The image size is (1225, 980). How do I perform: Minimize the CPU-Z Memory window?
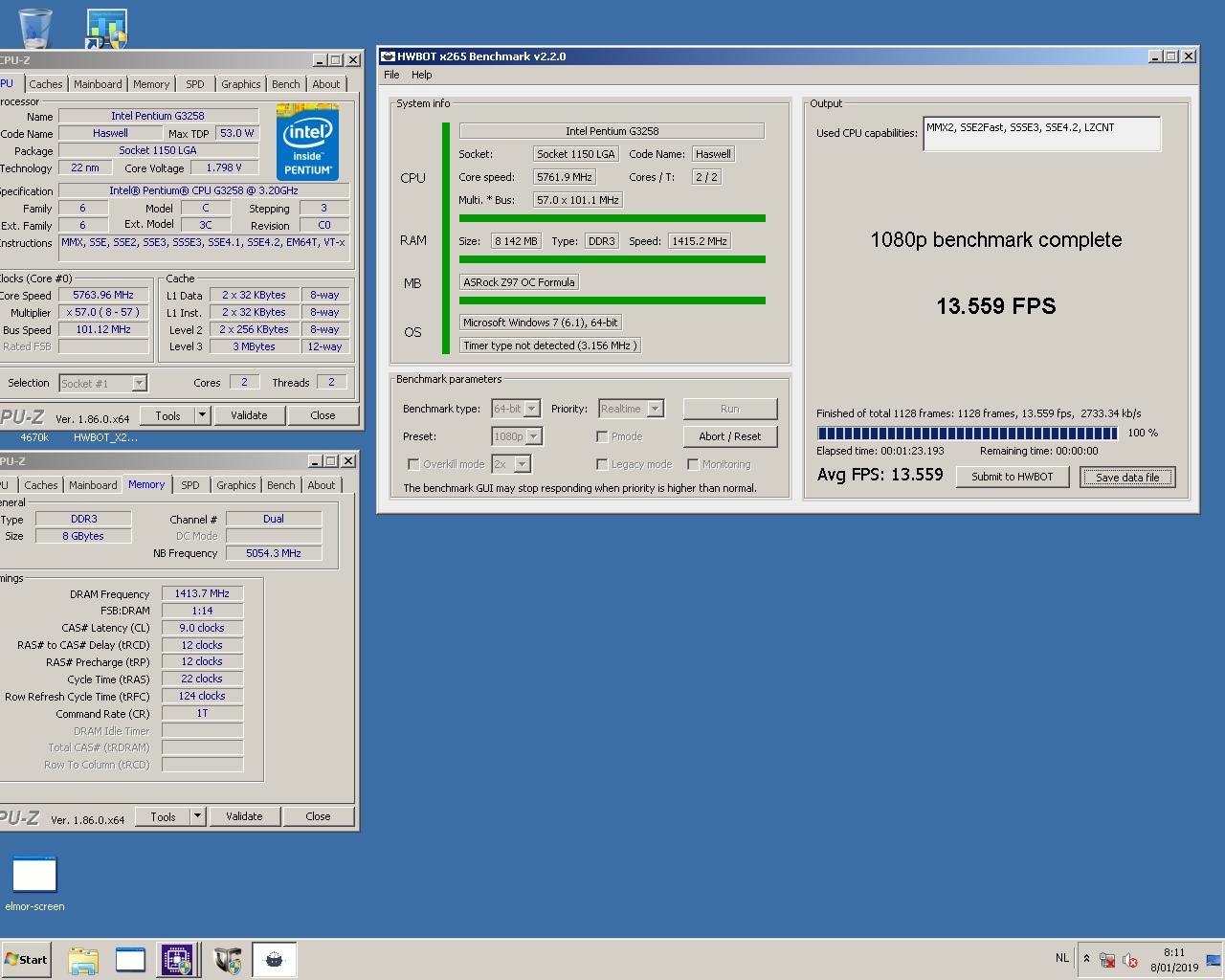pyautogui.click(x=315, y=461)
